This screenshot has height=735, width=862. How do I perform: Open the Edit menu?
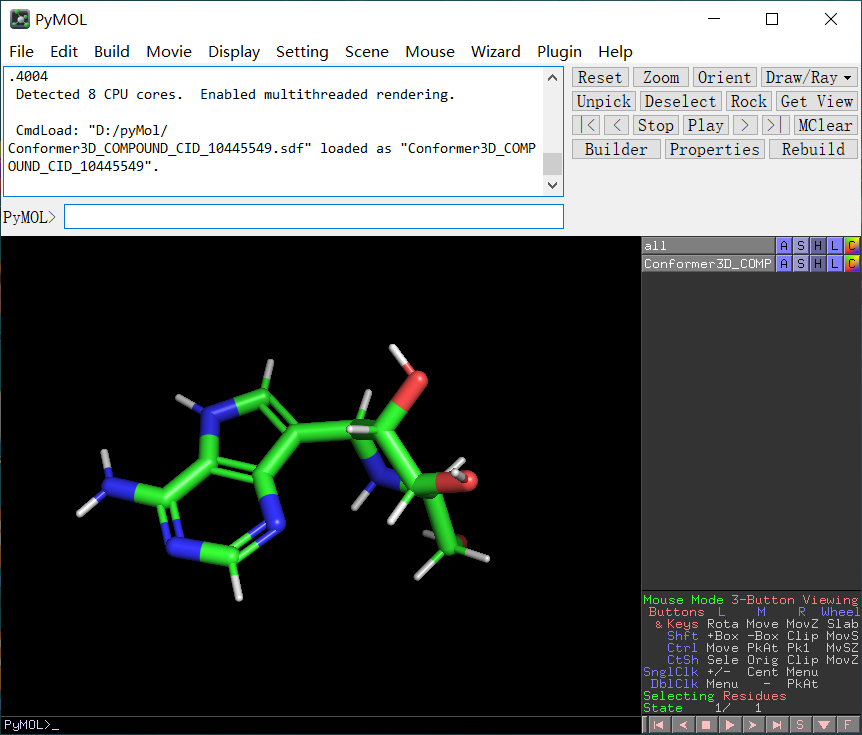tap(64, 52)
